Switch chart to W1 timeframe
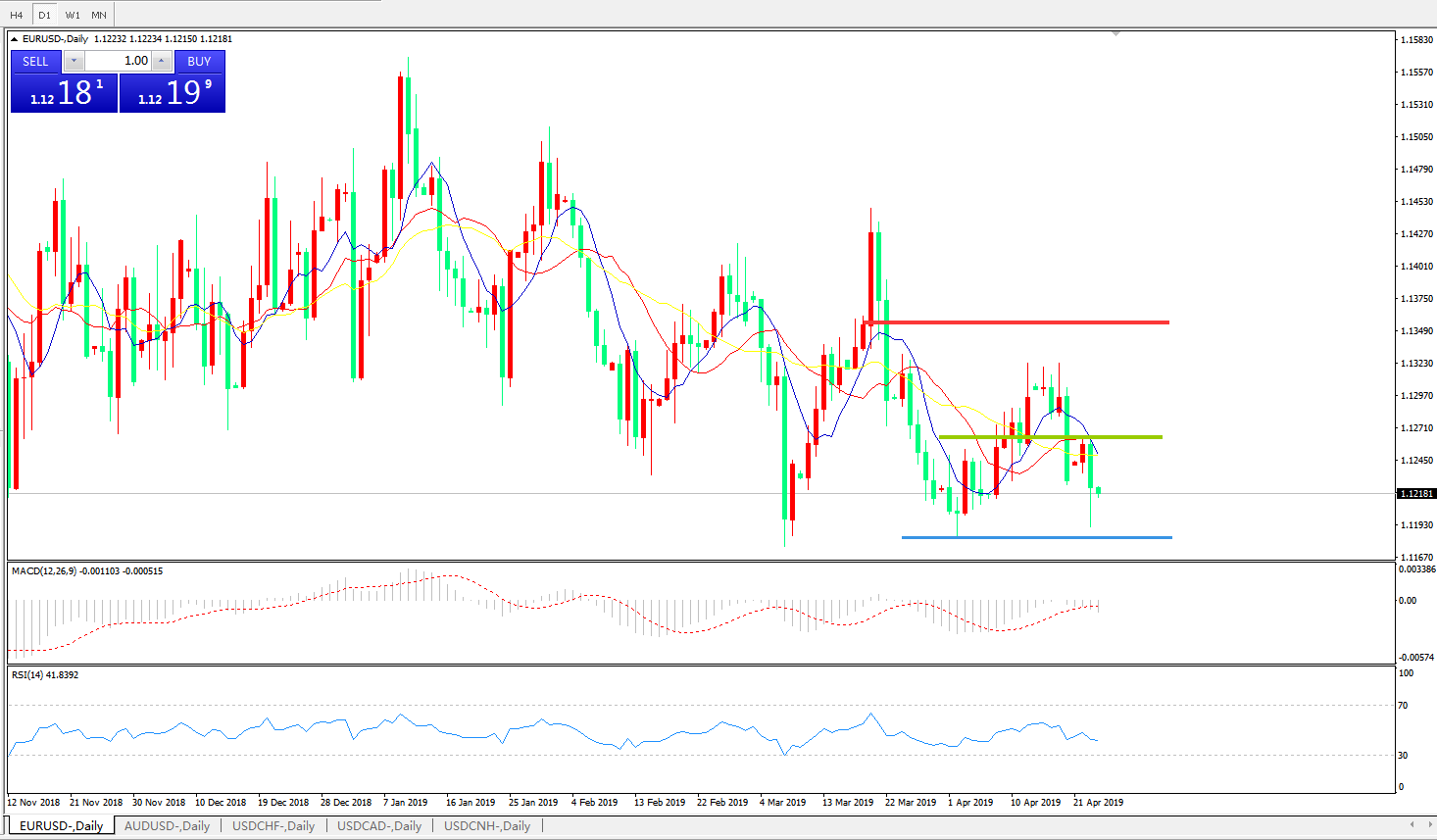This screenshot has width=1437, height=840. pos(73,15)
